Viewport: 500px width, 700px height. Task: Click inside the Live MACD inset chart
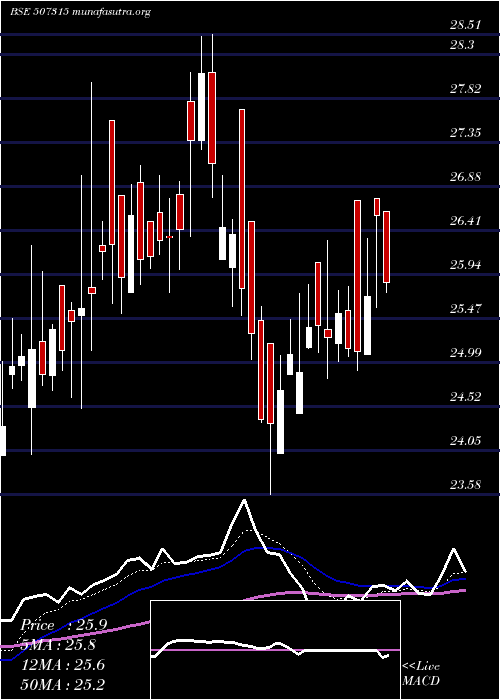point(275,650)
